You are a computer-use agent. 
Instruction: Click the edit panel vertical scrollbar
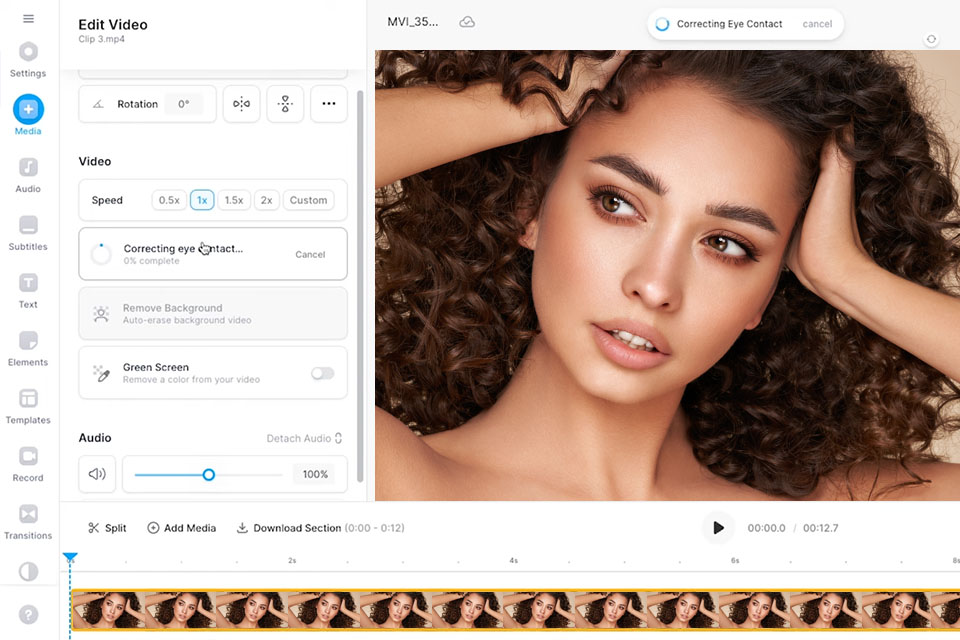[x=360, y=286]
